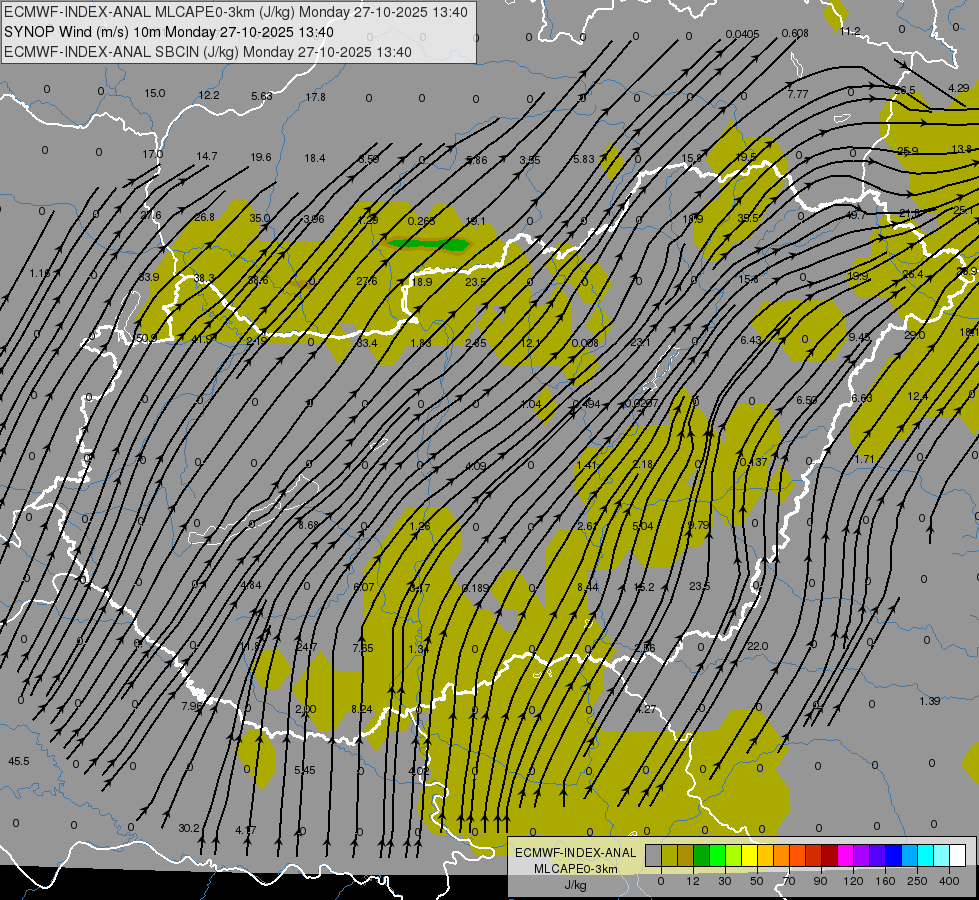Click the scale tick label '160'
The height and width of the screenshot is (900, 979).
885,881
